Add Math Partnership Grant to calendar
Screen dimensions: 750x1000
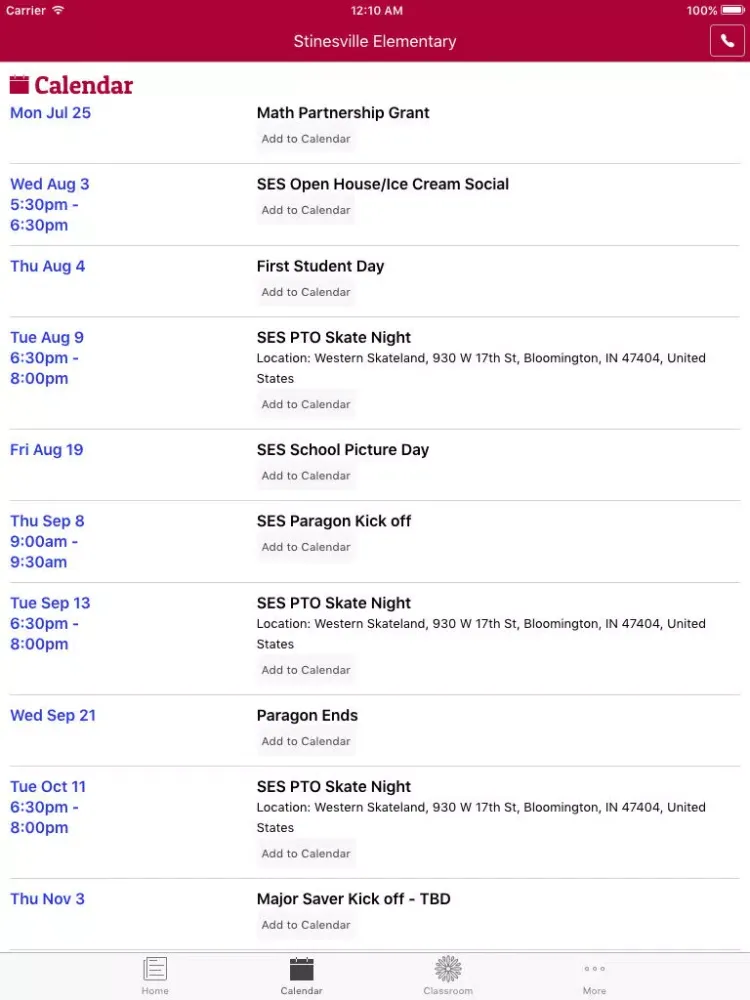coord(306,139)
